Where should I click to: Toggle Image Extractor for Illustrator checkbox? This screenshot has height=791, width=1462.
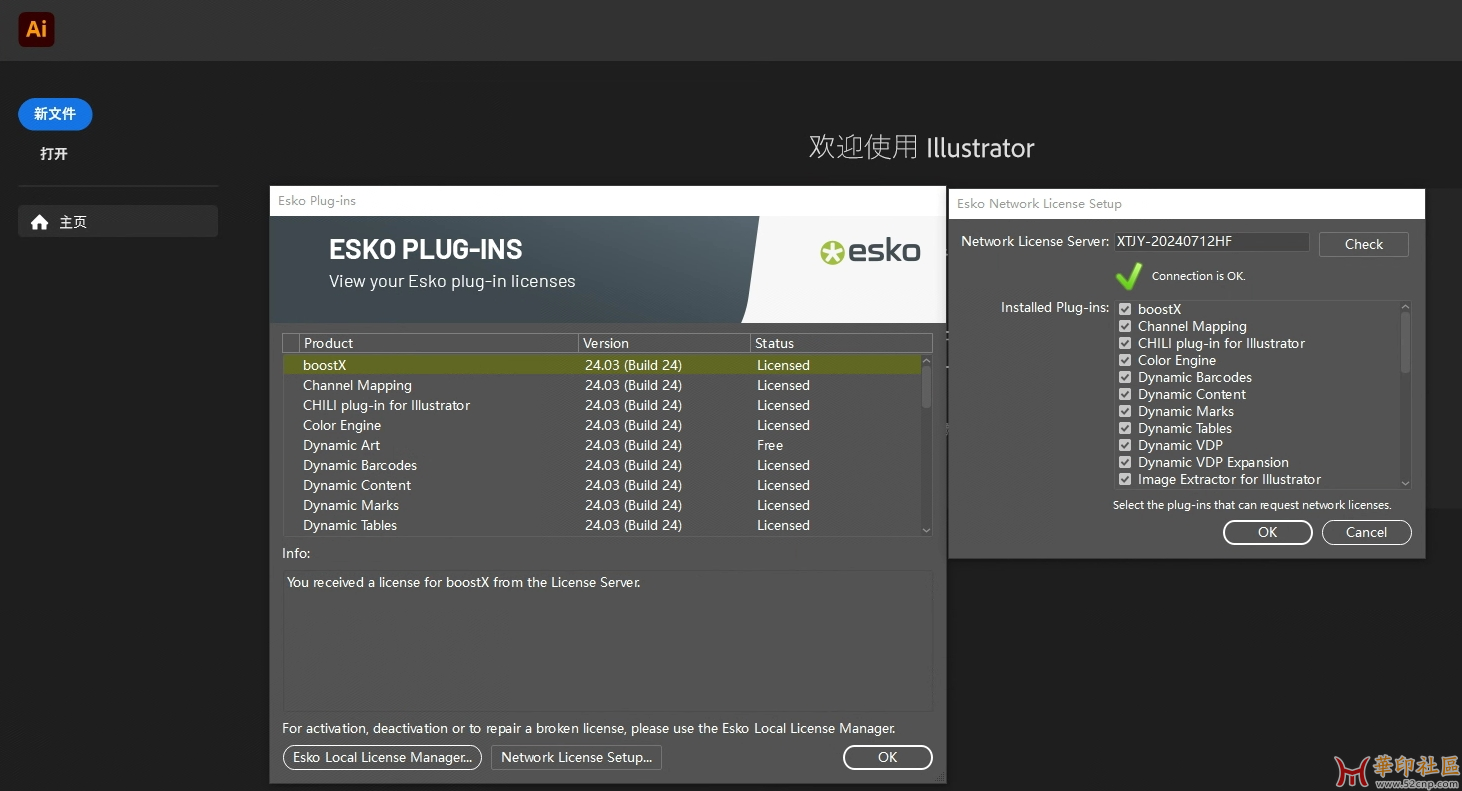coord(1125,479)
